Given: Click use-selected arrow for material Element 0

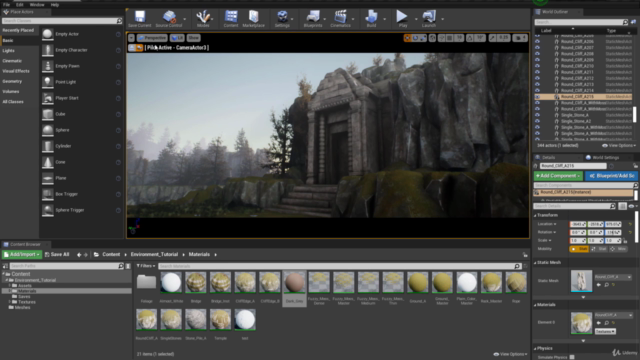Looking at the screenshot, I should click(x=599, y=323).
